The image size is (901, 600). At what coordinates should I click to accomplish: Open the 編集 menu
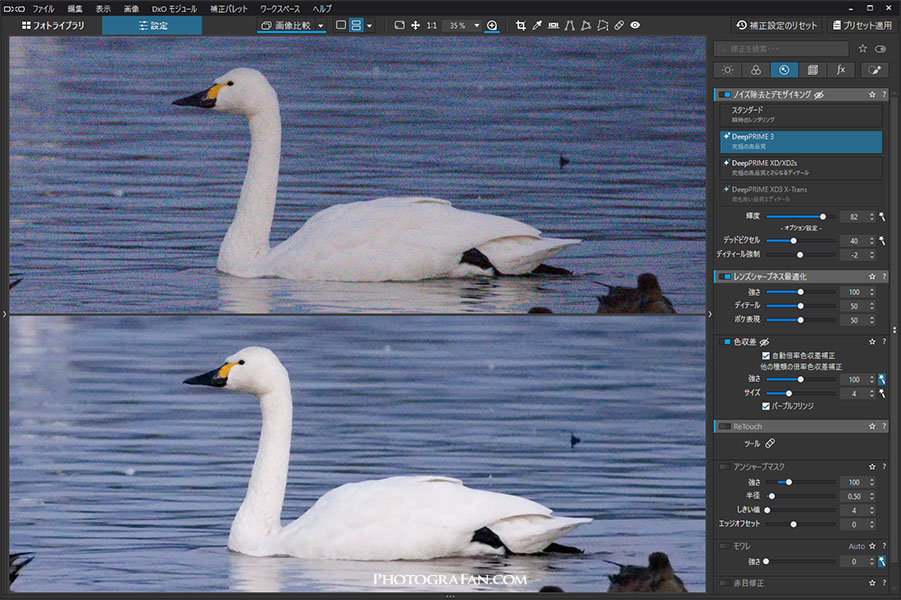click(x=75, y=9)
